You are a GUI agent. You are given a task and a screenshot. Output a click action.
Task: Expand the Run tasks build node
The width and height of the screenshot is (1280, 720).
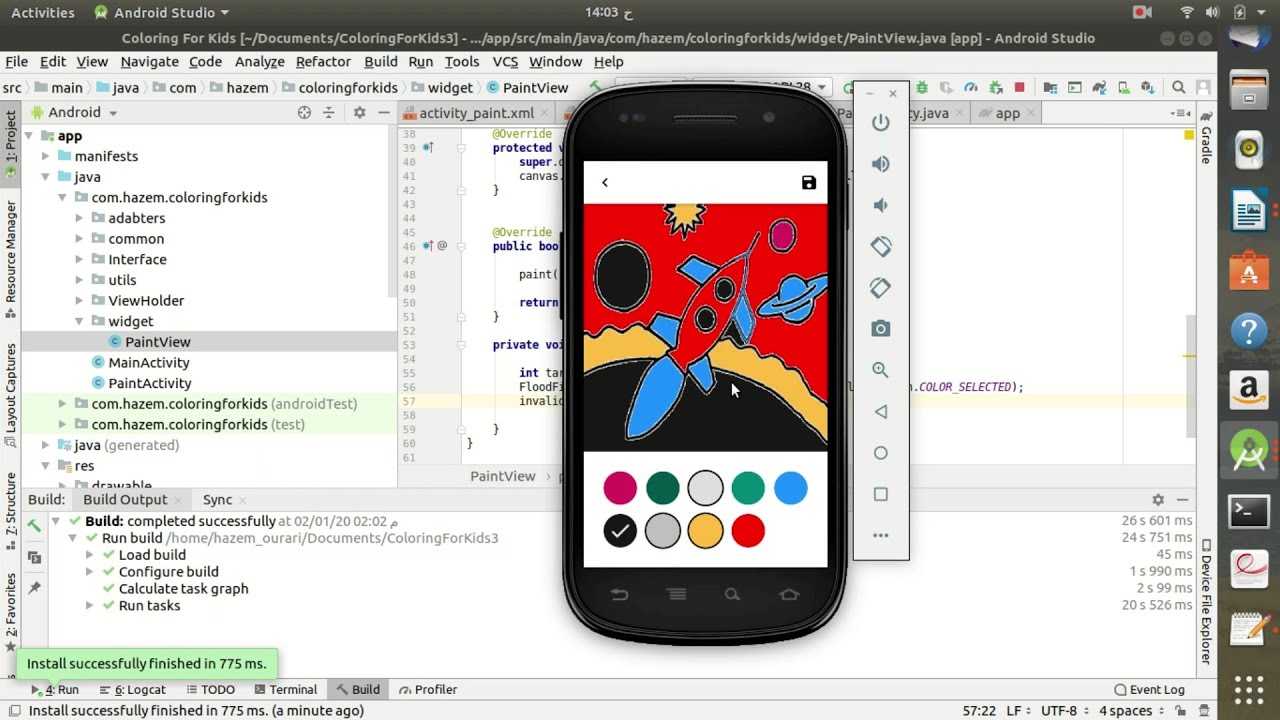click(x=89, y=606)
